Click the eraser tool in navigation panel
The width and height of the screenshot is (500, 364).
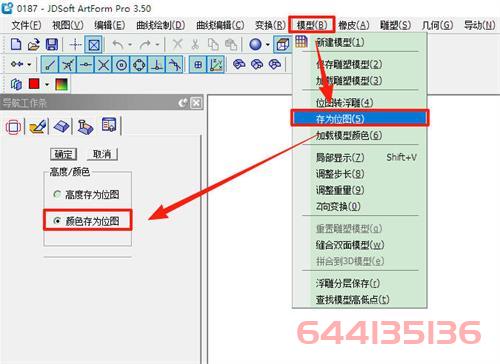point(61,126)
